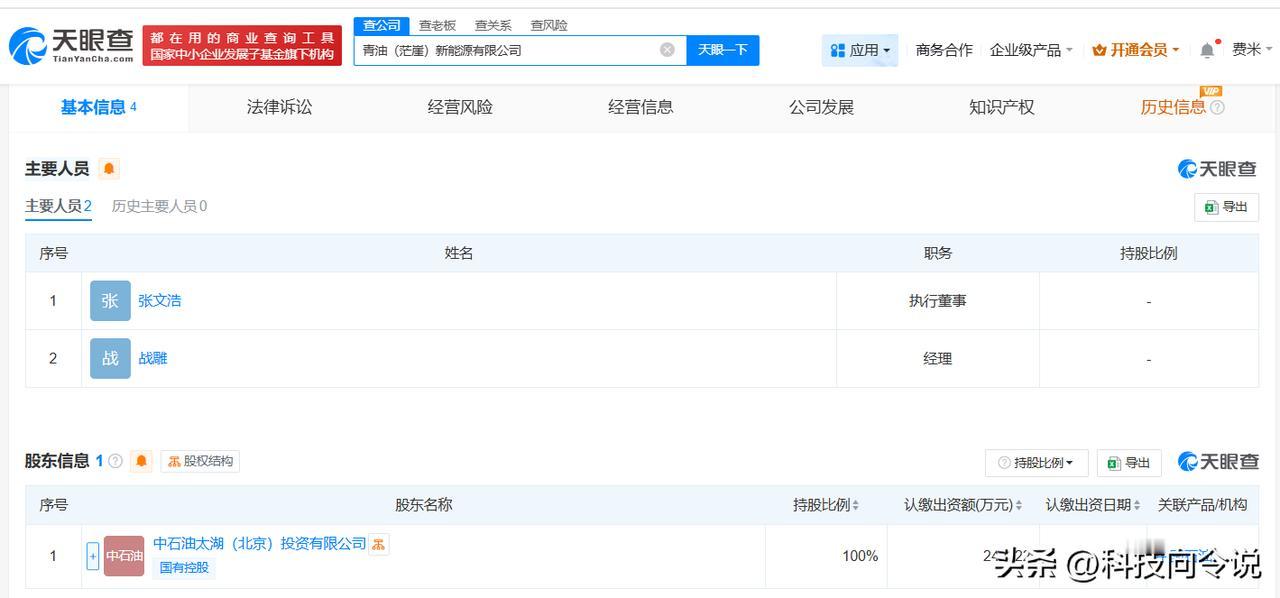Export 股东信息 table with 导出
The image size is (1280, 598).
pyautogui.click(x=1129, y=463)
